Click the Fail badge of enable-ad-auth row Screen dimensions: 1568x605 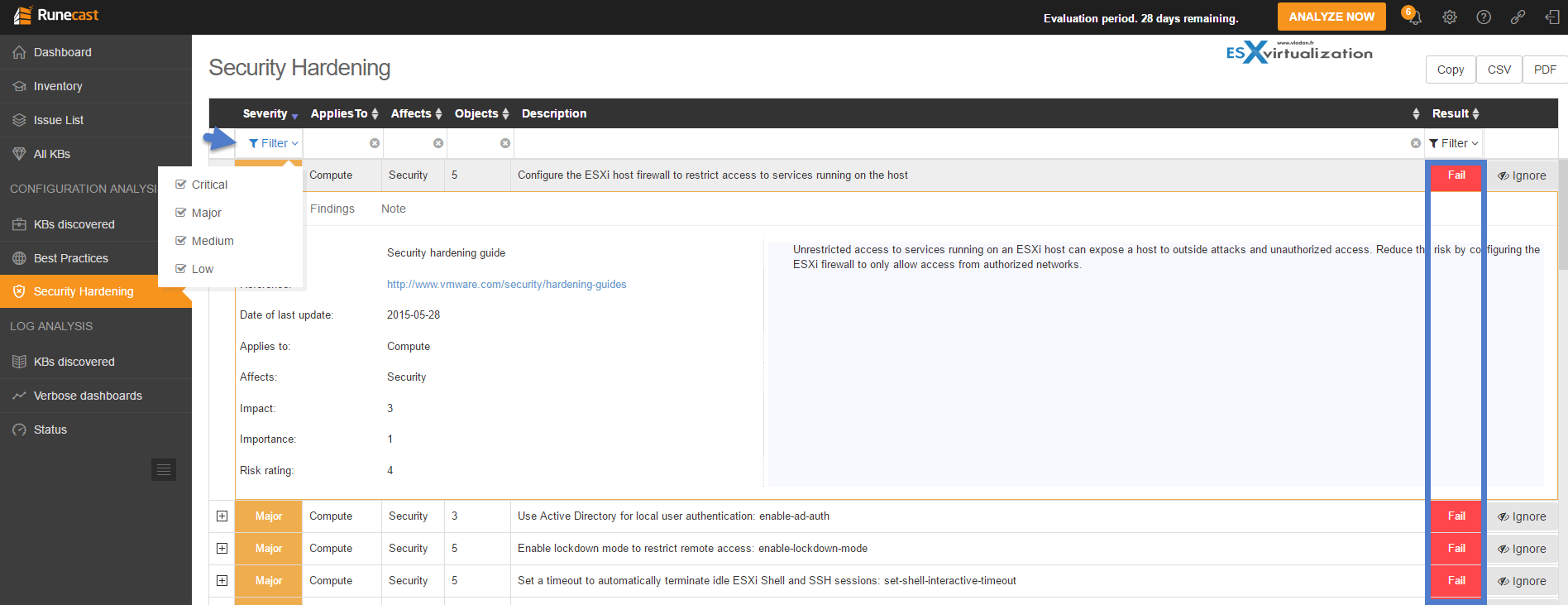coord(1456,516)
